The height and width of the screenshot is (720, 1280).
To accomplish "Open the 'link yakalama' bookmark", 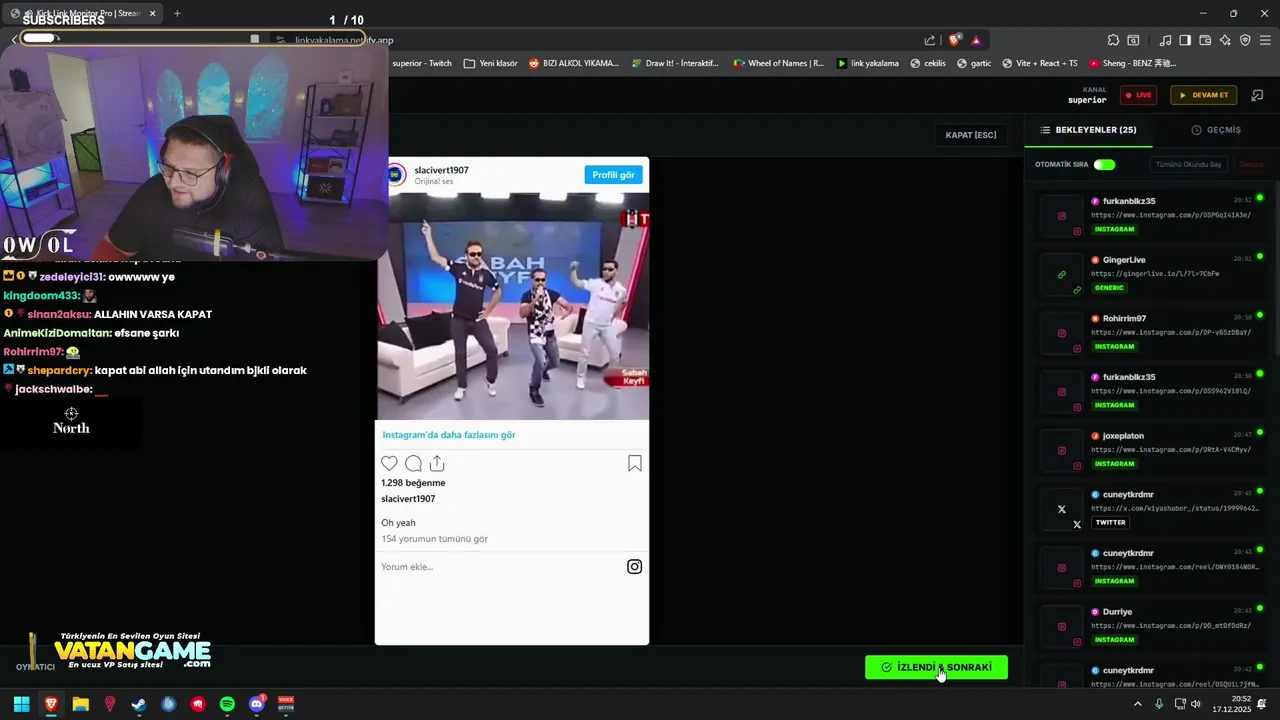I will click(x=867, y=63).
